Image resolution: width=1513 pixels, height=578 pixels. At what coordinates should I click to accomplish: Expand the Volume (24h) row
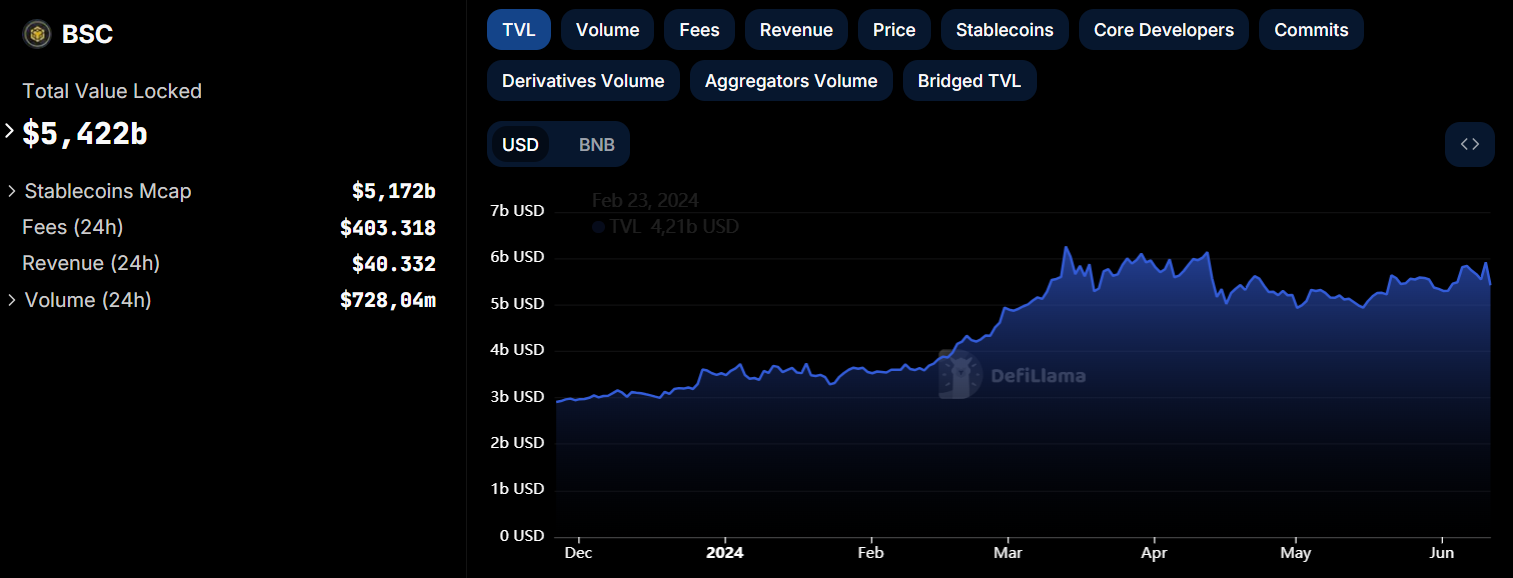(x=11, y=300)
